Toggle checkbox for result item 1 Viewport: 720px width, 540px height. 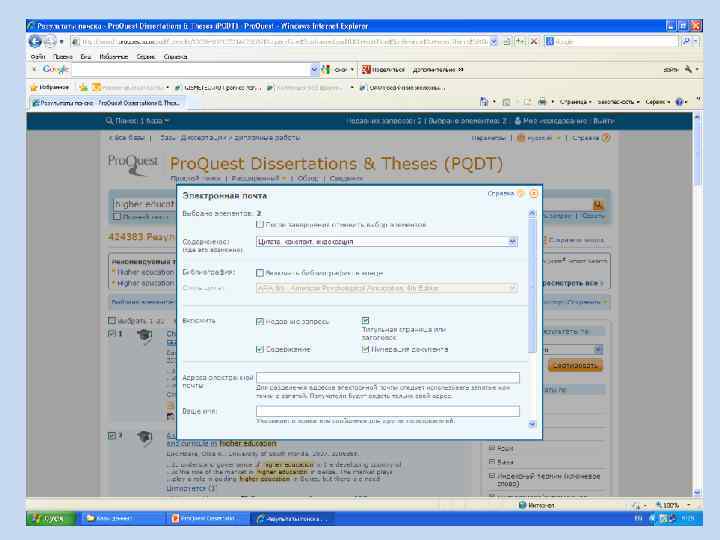pos(112,333)
